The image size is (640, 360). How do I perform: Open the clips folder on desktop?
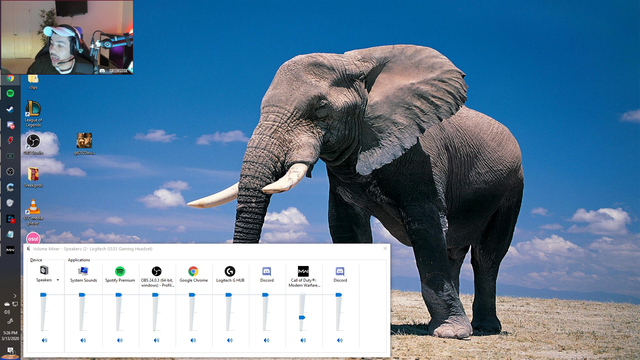coord(33,82)
